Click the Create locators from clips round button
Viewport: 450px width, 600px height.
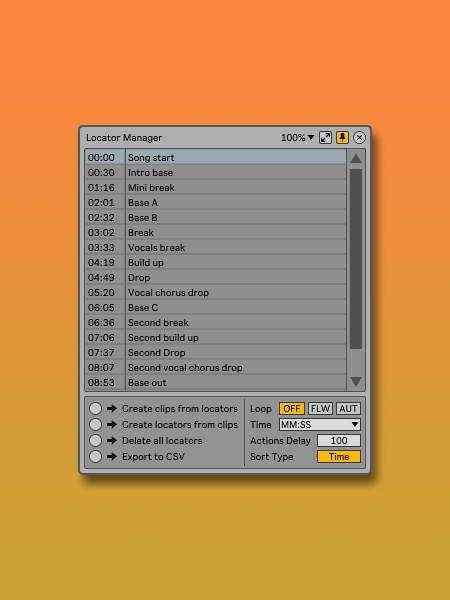click(95, 424)
